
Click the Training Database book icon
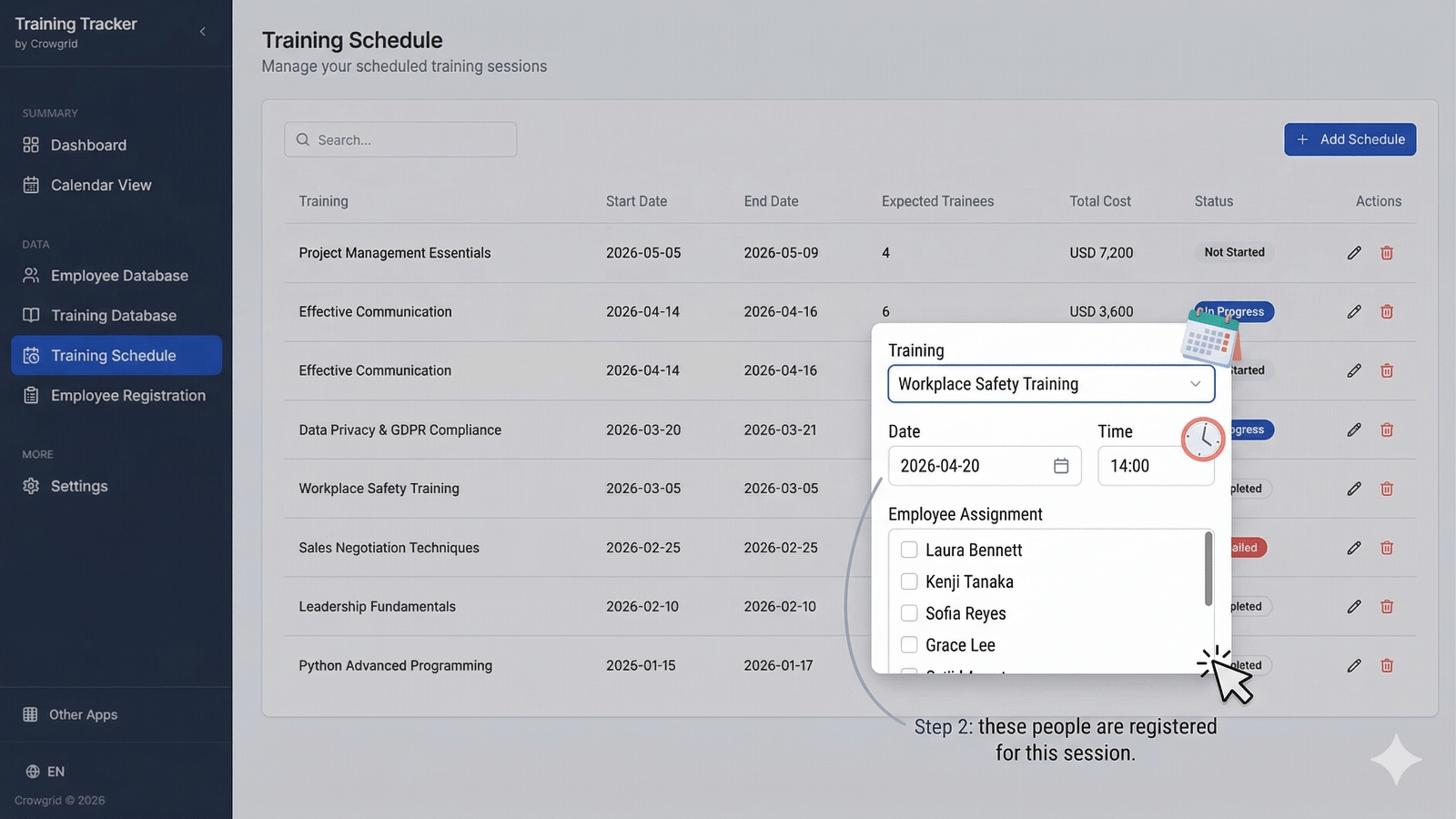click(x=31, y=315)
